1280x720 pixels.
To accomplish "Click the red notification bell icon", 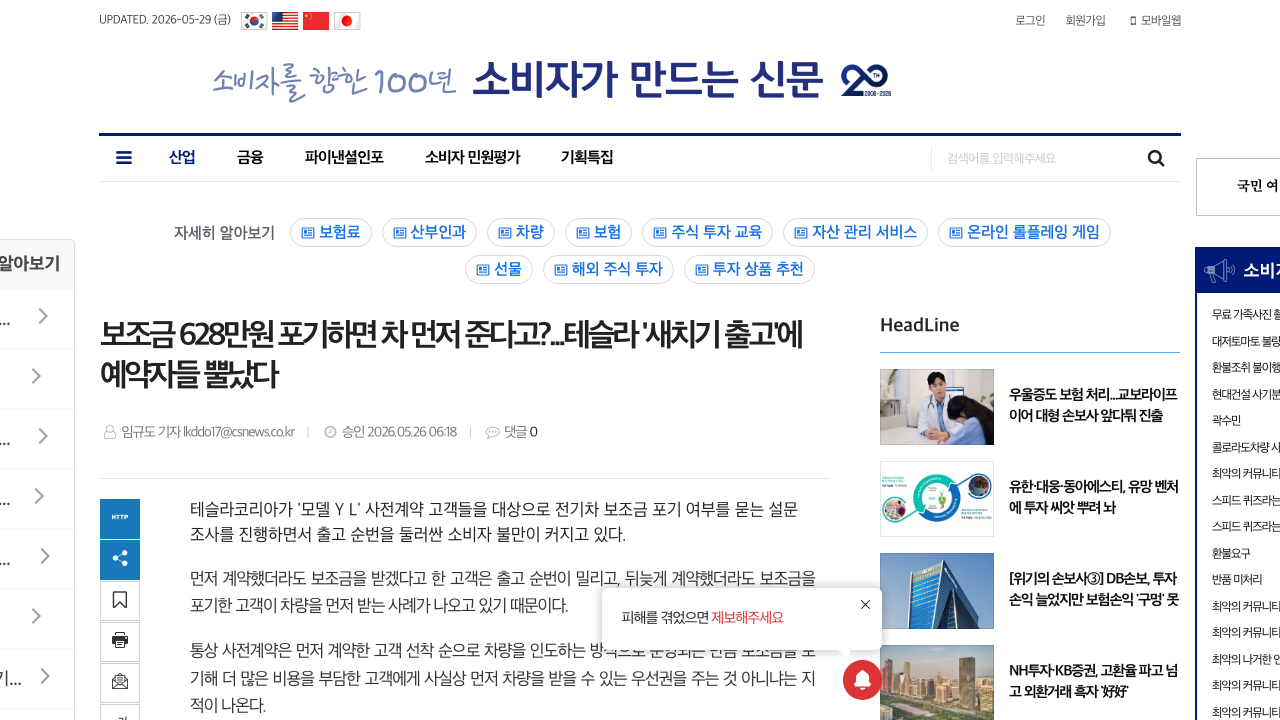I will point(862,680).
